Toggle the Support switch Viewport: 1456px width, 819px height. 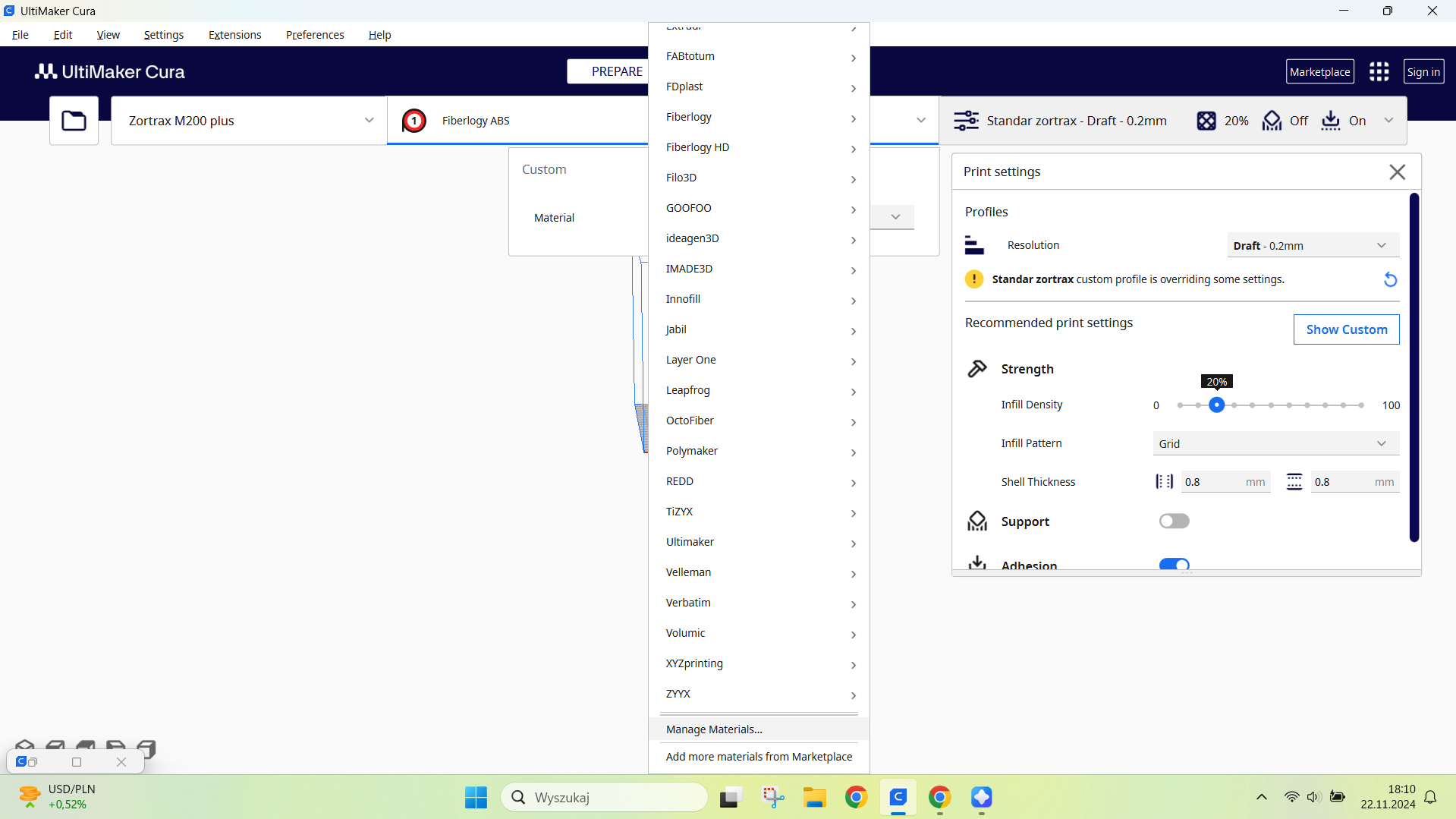coord(1174,521)
